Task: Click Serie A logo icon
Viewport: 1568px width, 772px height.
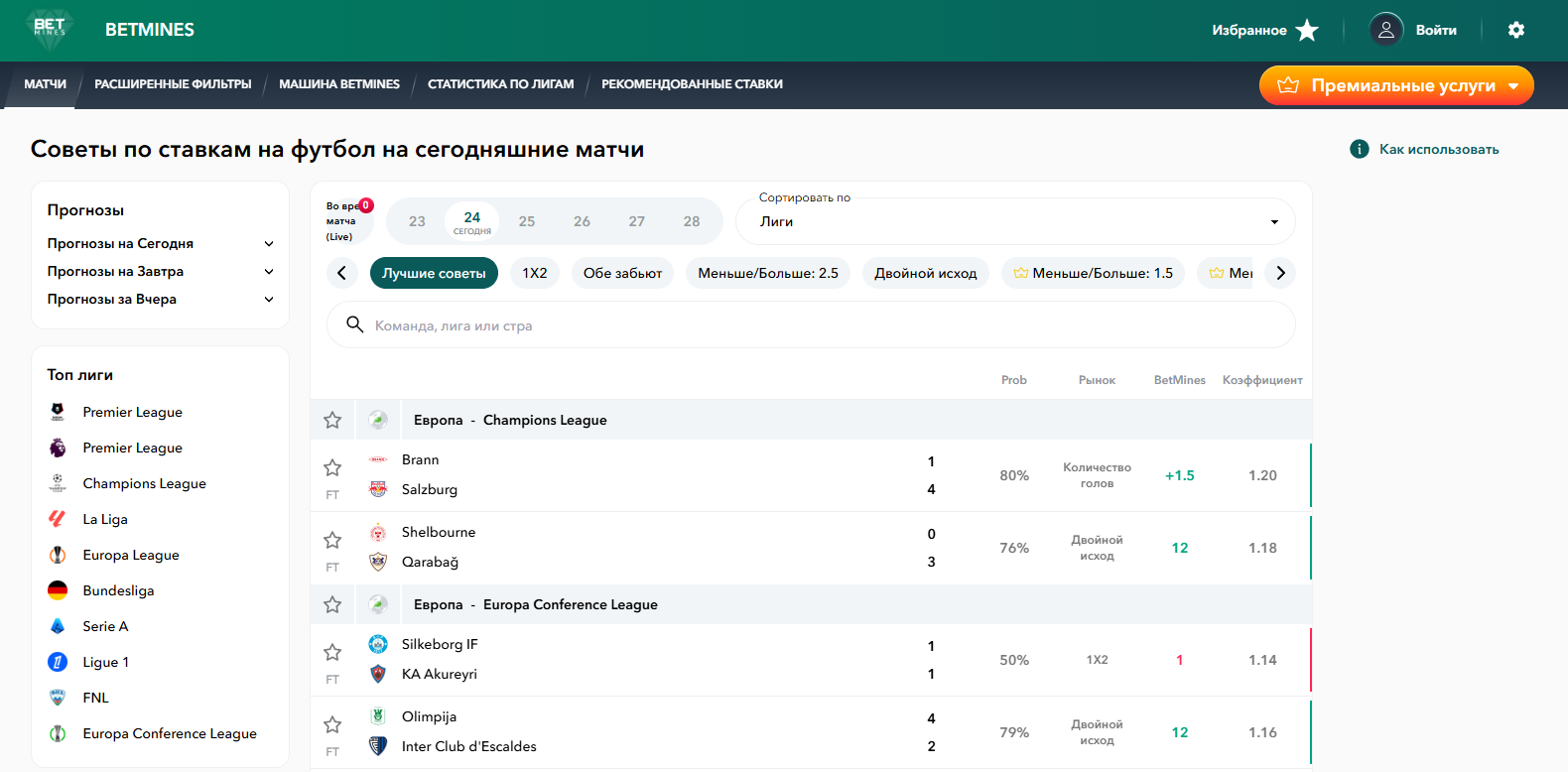Action: 58,626
